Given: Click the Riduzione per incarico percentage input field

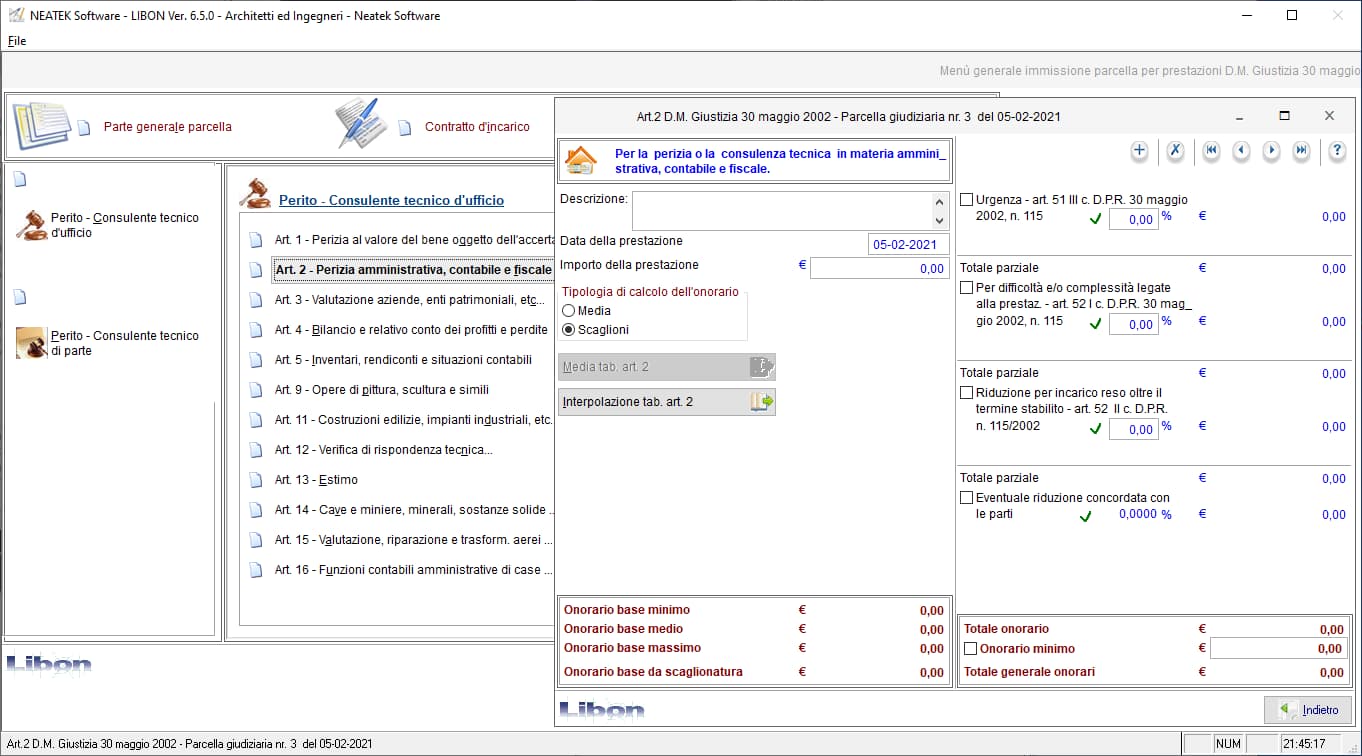Looking at the screenshot, I should 1133,429.
